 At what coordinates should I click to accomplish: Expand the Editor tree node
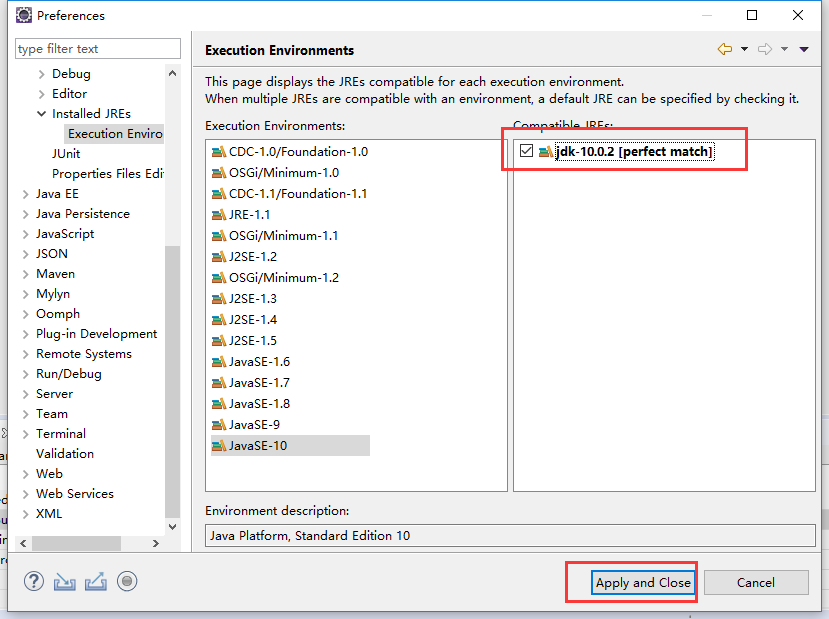(42, 95)
